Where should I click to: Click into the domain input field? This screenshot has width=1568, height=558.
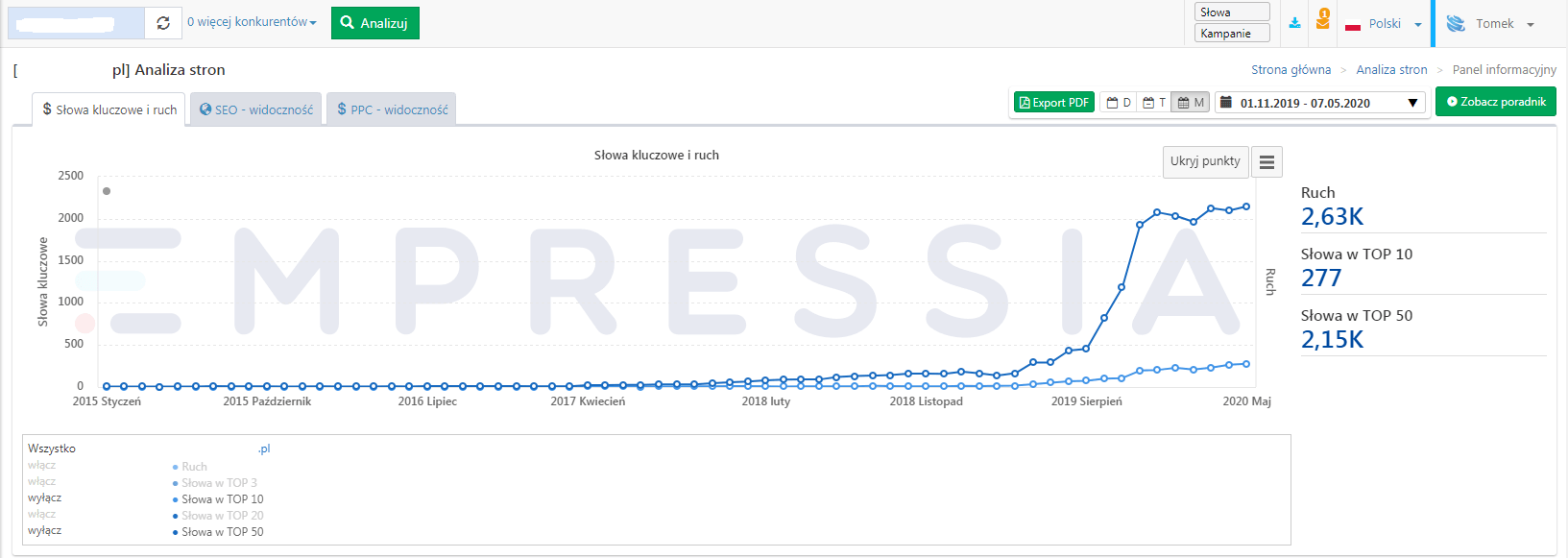[x=76, y=23]
